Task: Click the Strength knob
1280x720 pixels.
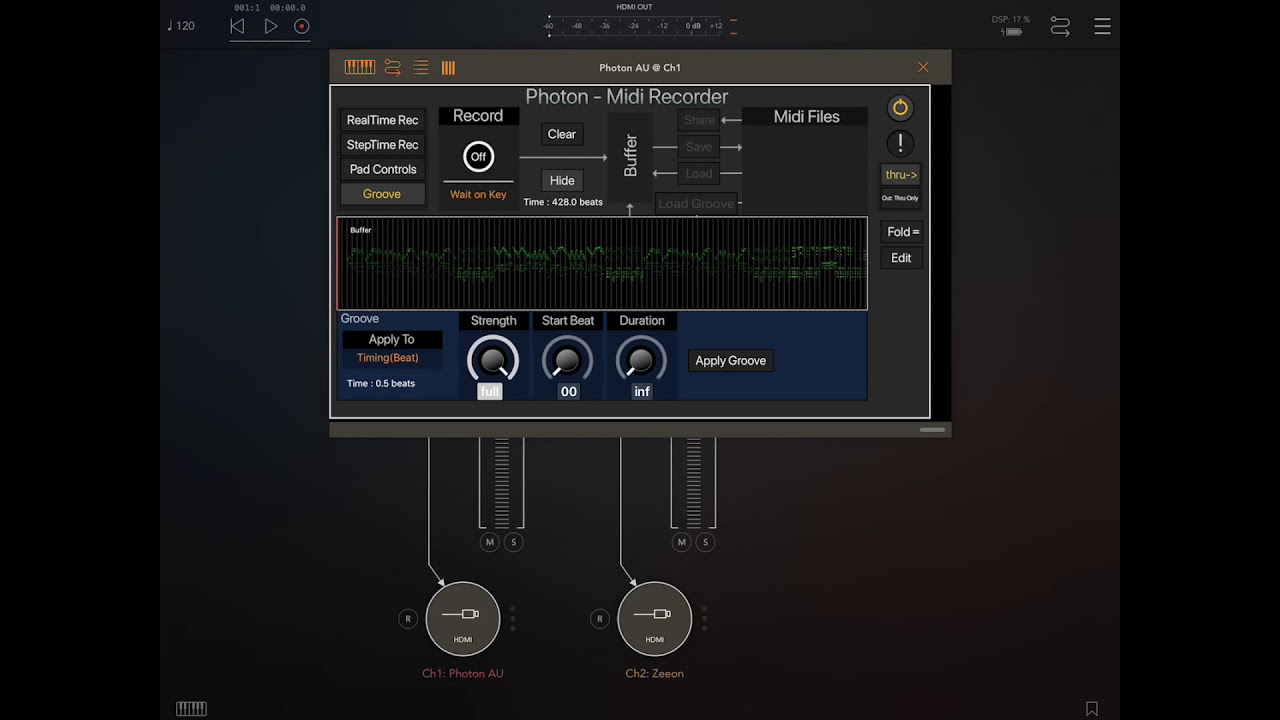Action: point(493,360)
